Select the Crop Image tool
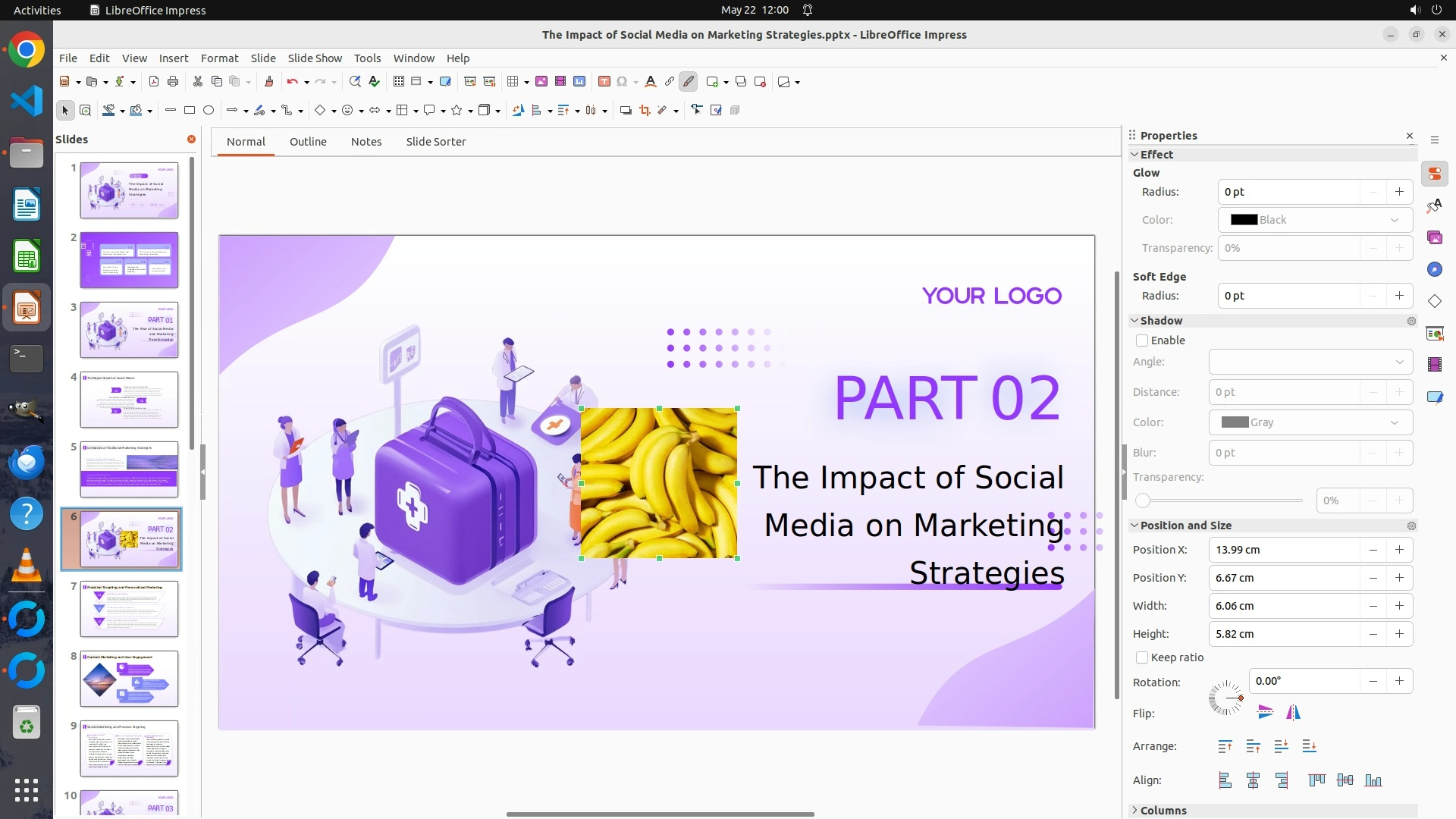Image resolution: width=1456 pixels, height=819 pixels. 645,111
